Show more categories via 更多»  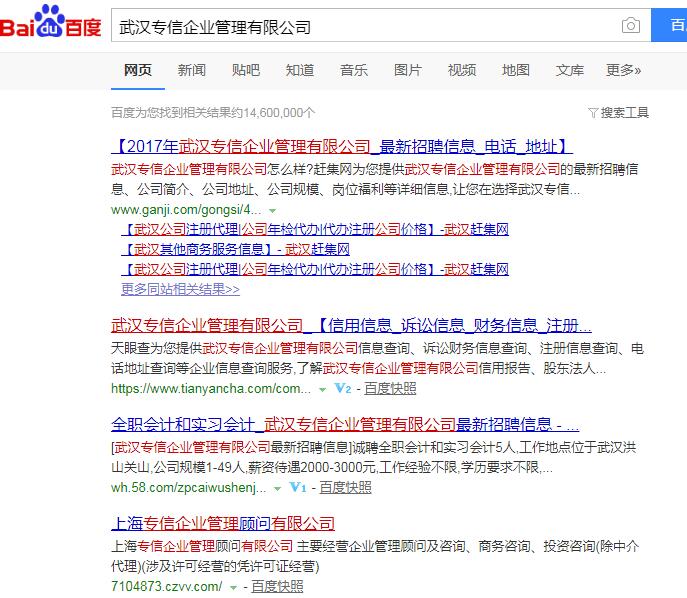(x=623, y=70)
